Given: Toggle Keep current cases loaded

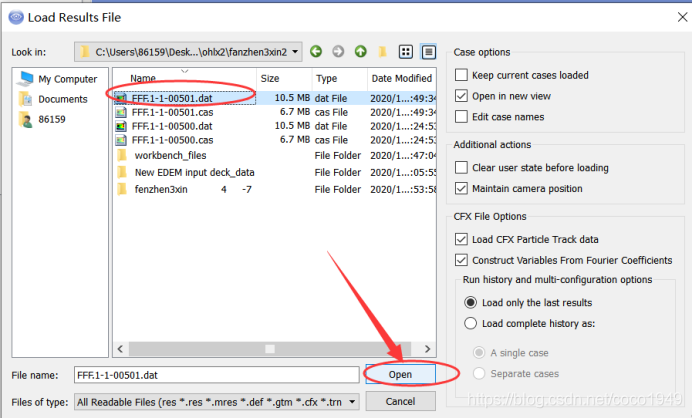Looking at the screenshot, I should [x=461, y=75].
